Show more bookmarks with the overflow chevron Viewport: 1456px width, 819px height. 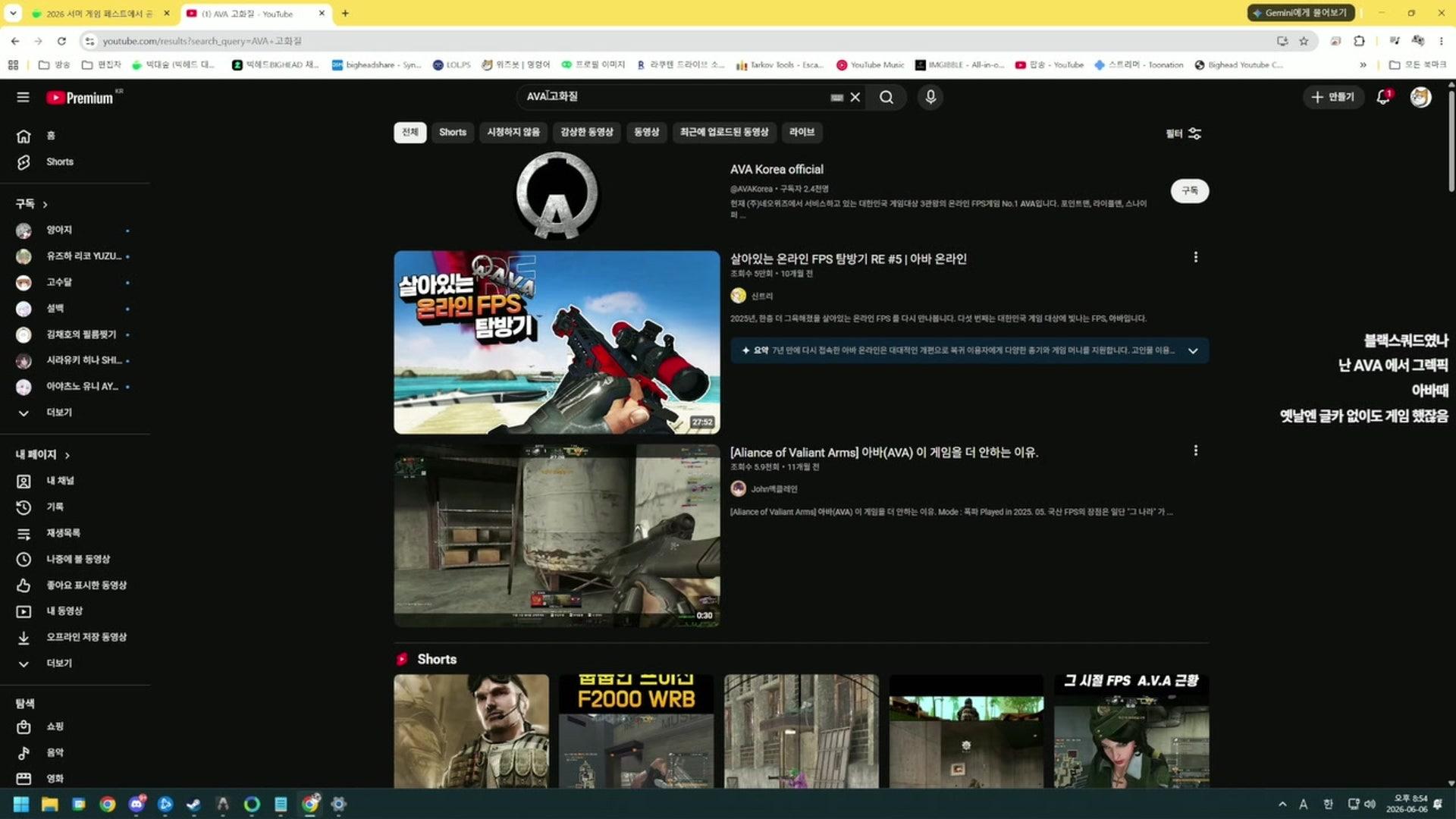[x=1363, y=65]
